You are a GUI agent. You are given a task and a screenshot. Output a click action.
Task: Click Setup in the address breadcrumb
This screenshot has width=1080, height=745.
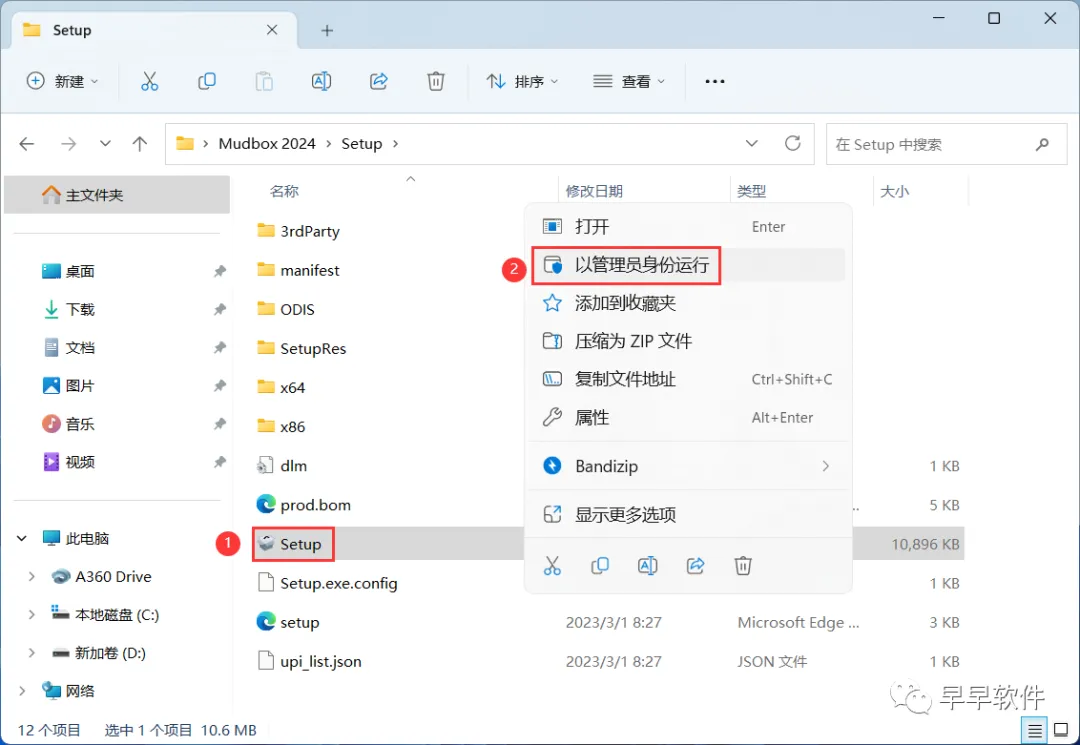362,144
